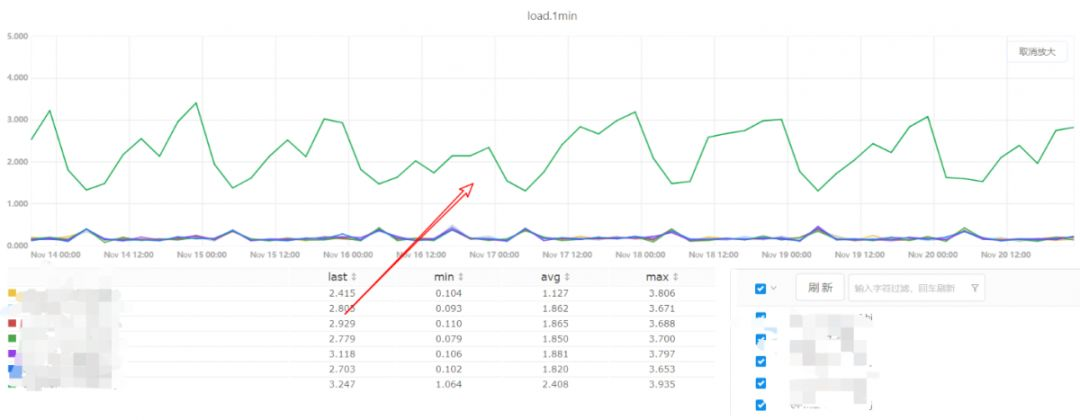The image size is (1080, 420).
Task: Select max value 3.671
Action: 663,308
